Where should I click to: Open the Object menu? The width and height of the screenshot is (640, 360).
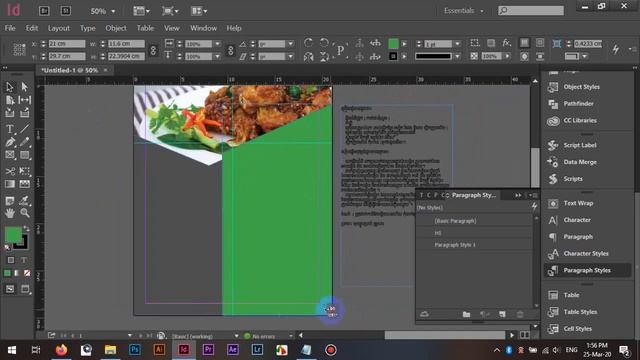click(x=116, y=28)
